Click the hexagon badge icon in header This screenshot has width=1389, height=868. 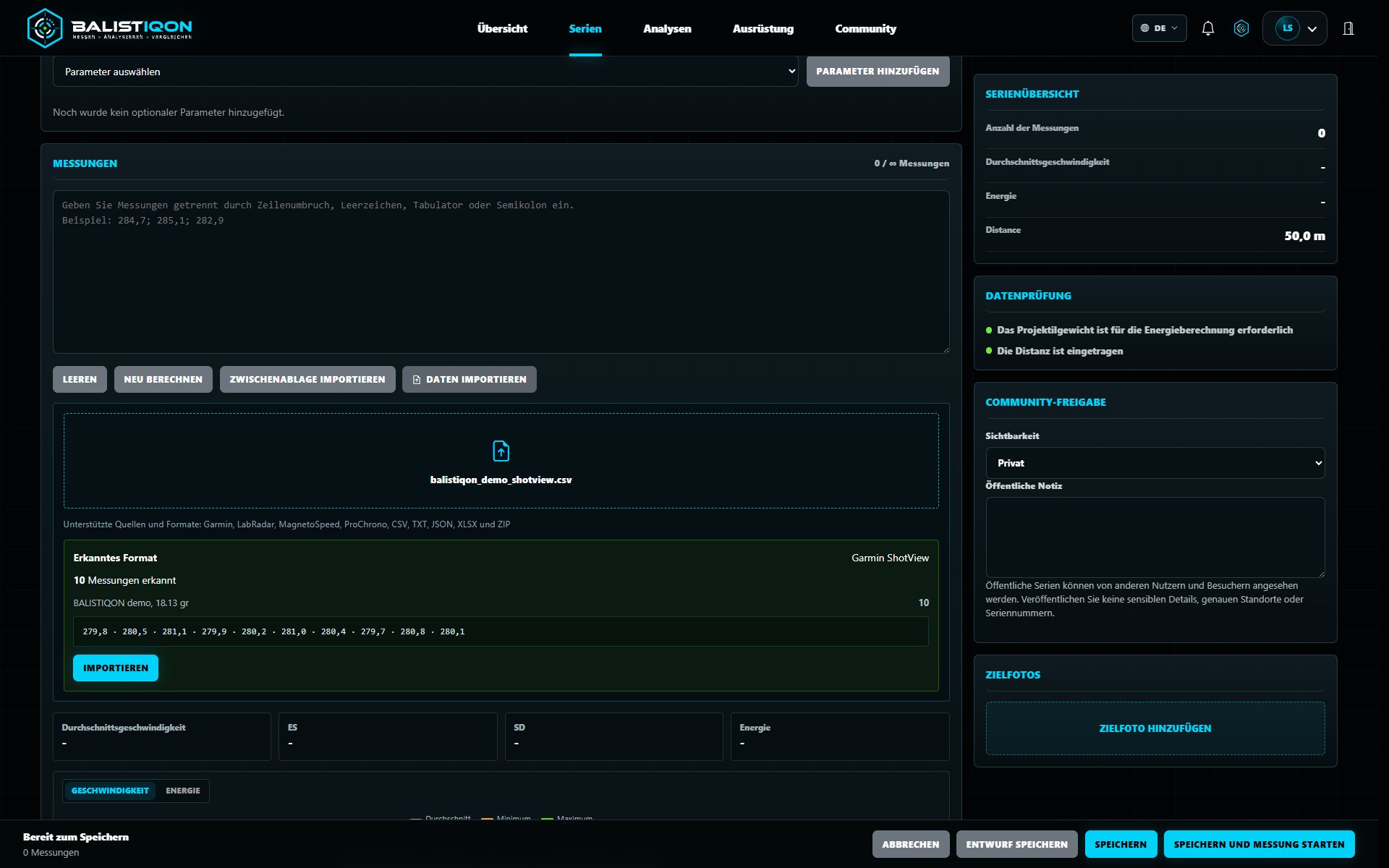pos(1241,28)
